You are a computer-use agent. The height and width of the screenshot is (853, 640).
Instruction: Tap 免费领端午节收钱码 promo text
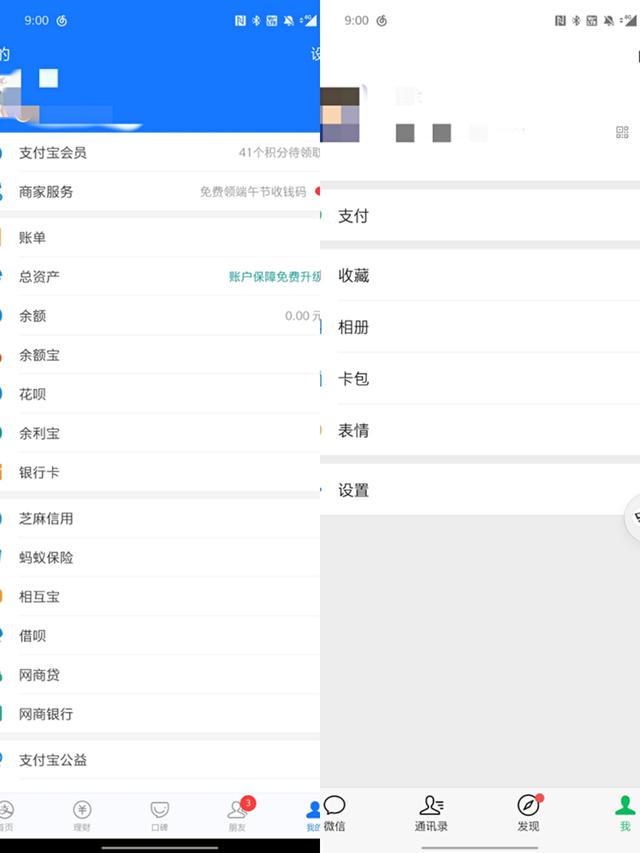pyautogui.click(x=253, y=191)
